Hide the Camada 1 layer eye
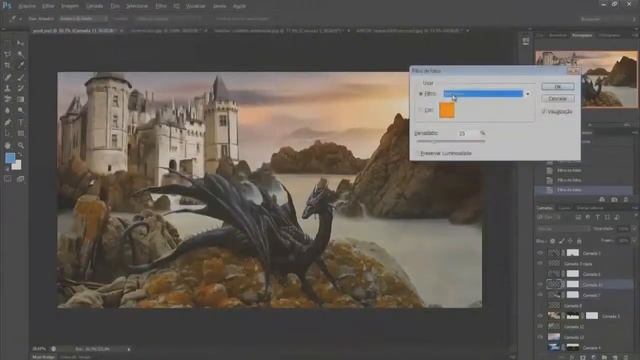This screenshot has height=360, width=640. (x=540, y=253)
